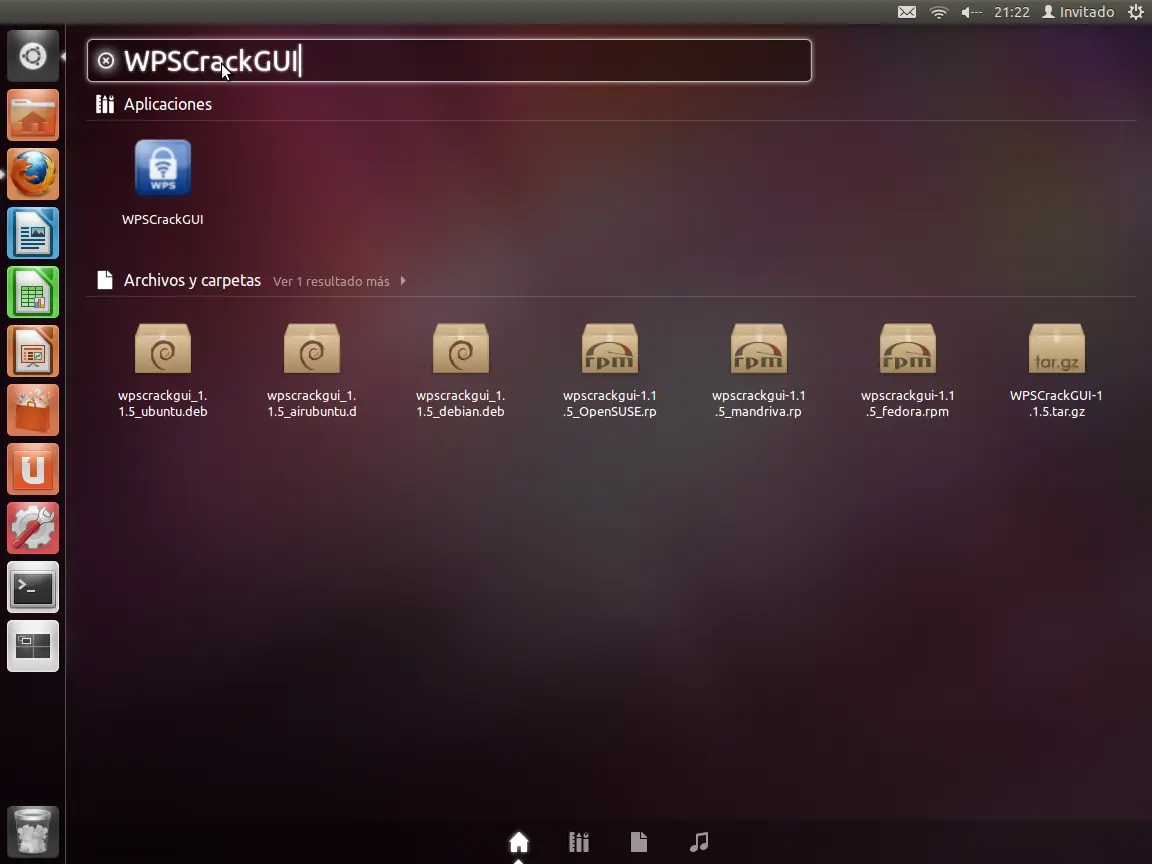Switch to the Files lens tab

639,842
